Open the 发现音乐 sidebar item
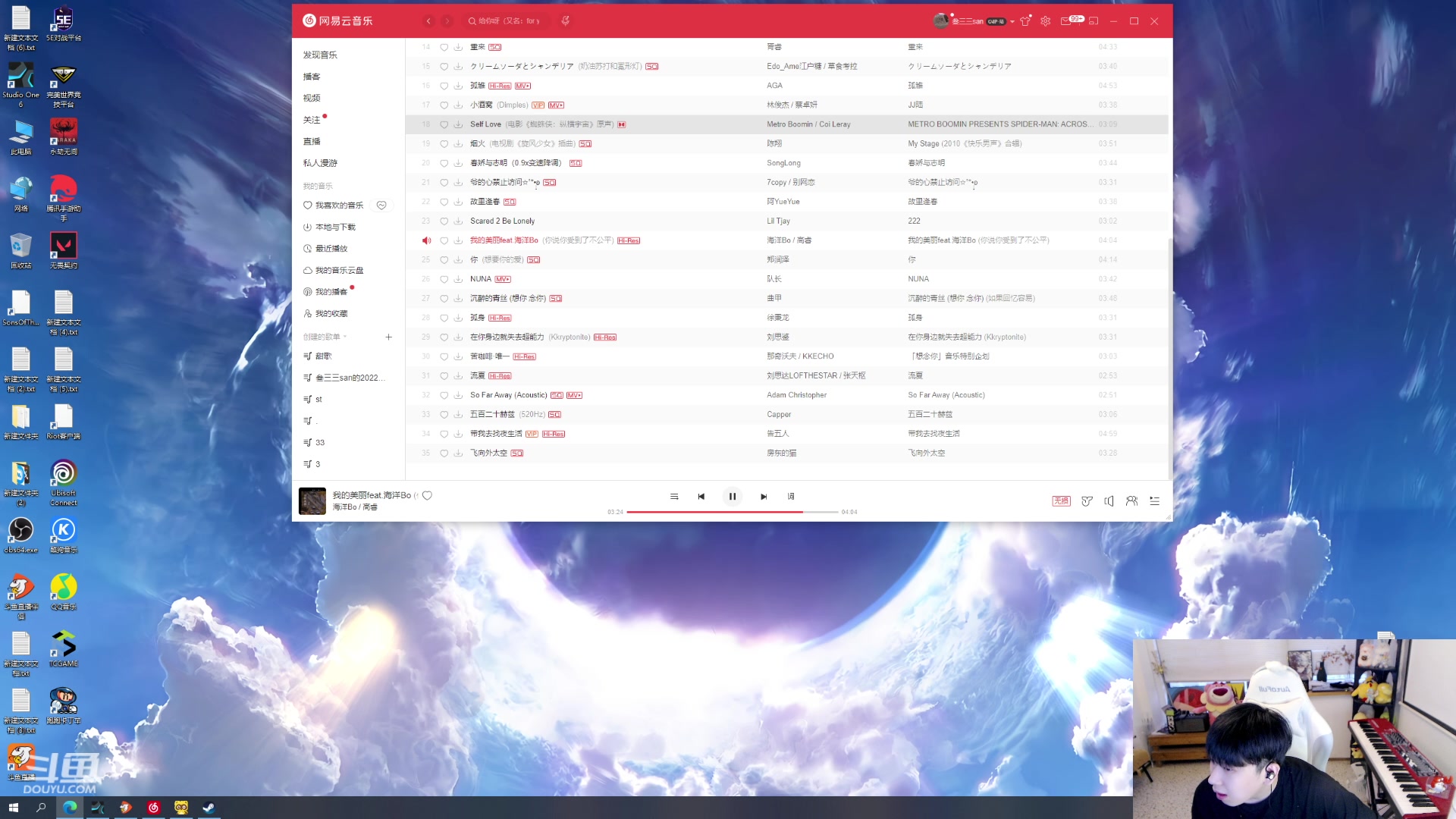The width and height of the screenshot is (1456, 819). click(320, 55)
